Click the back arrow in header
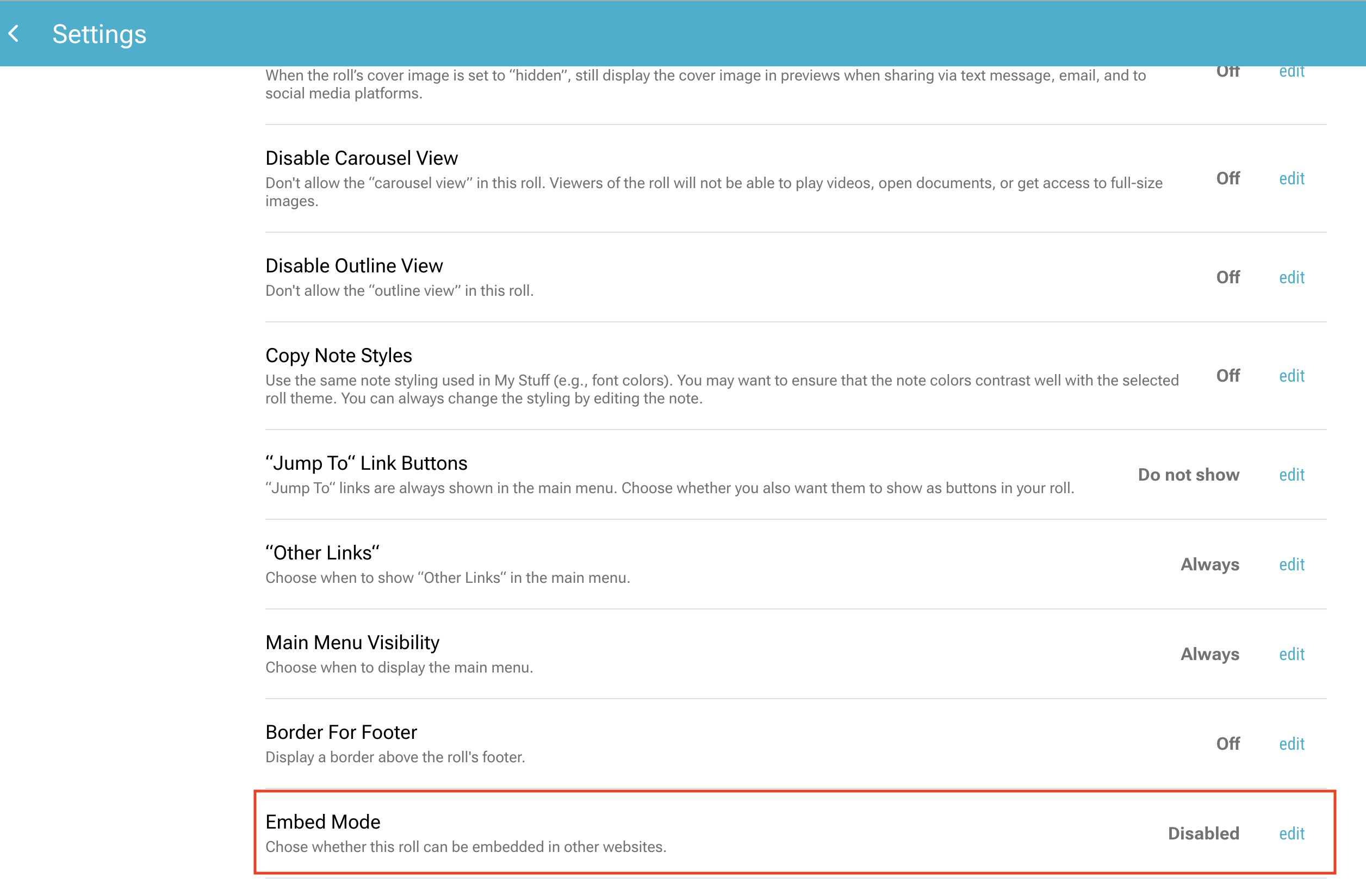The height and width of the screenshot is (896, 1366). pos(15,34)
